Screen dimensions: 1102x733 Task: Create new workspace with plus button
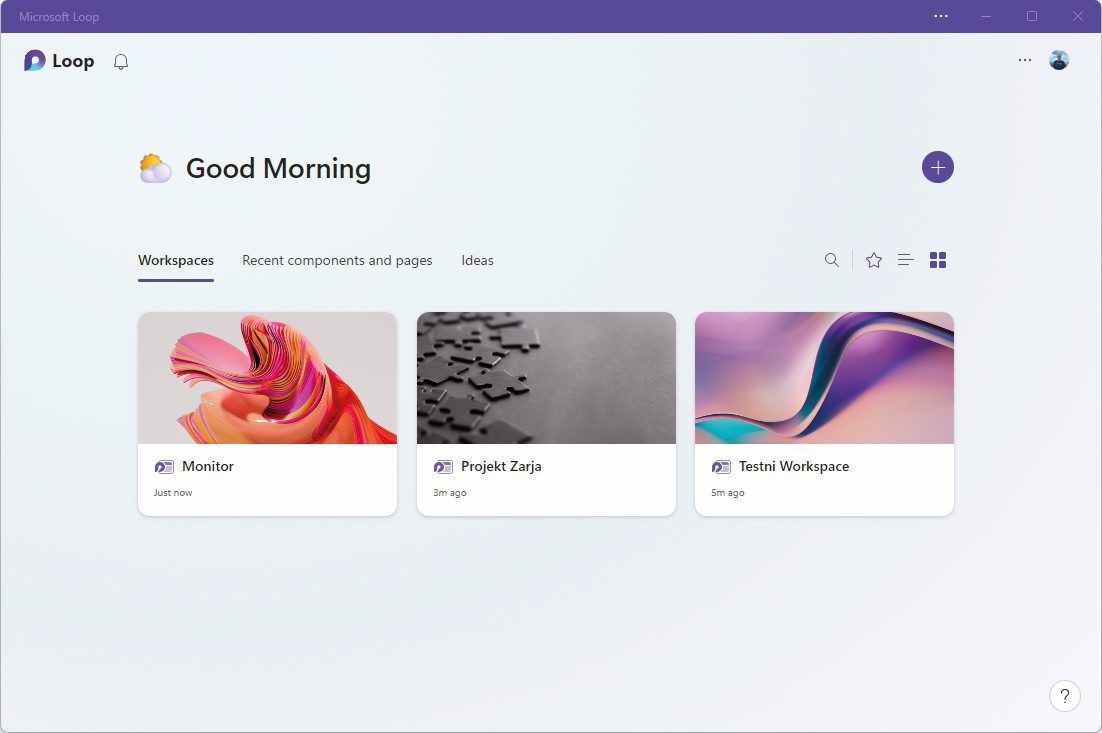pos(938,167)
